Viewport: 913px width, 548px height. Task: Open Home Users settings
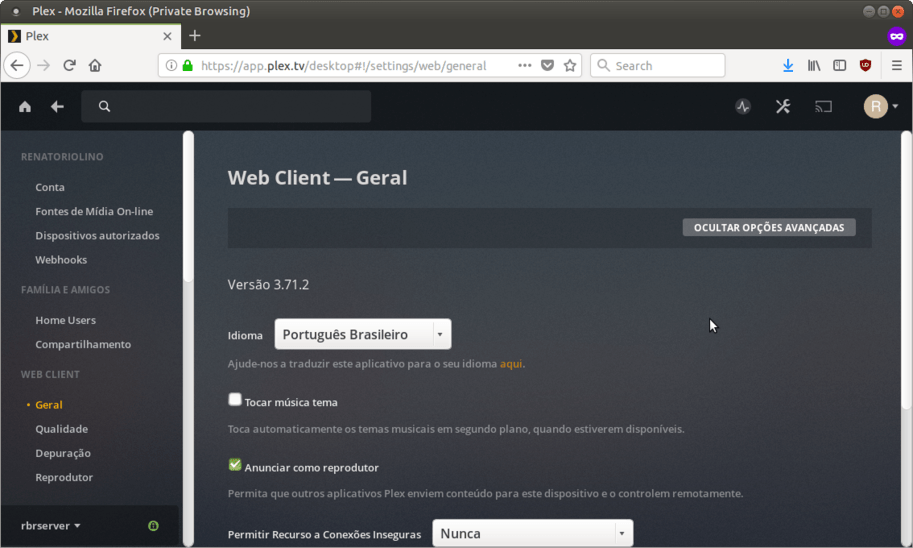click(65, 320)
